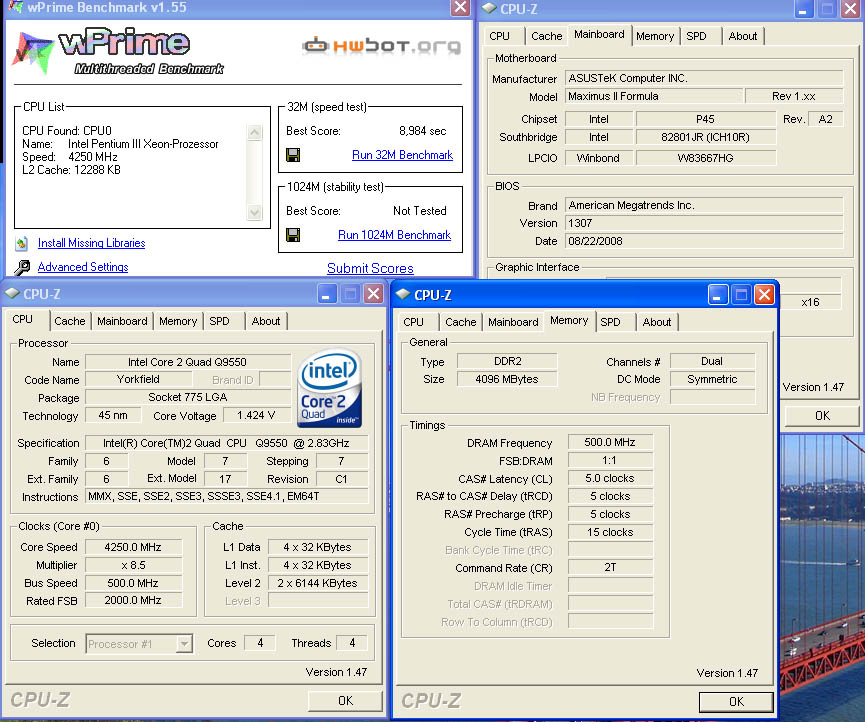Click OK in CPU-Z CPU window
The width and height of the screenshot is (865, 722).
pyautogui.click(x=345, y=700)
